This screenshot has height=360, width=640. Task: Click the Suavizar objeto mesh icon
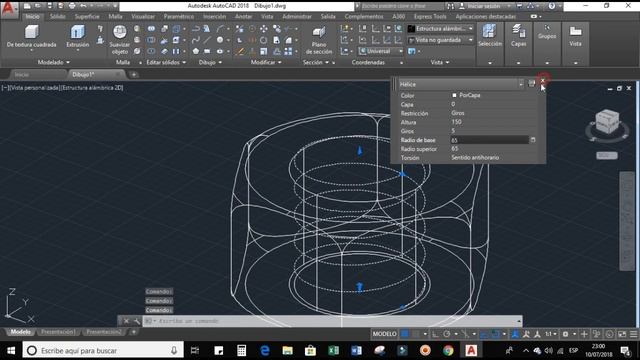point(120,32)
